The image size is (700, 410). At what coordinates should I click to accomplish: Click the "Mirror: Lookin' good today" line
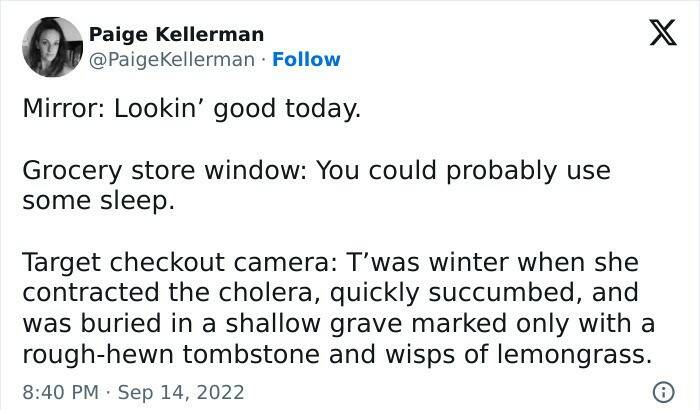[190, 110]
